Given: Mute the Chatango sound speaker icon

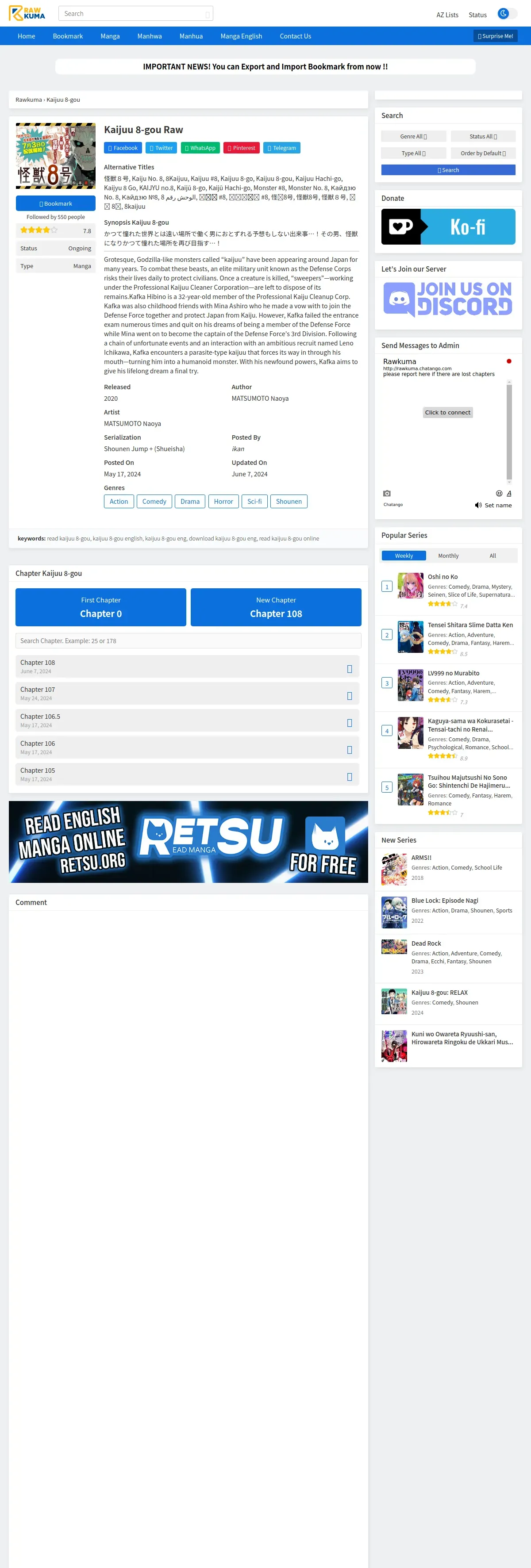Looking at the screenshot, I should (x=478, y=505).
